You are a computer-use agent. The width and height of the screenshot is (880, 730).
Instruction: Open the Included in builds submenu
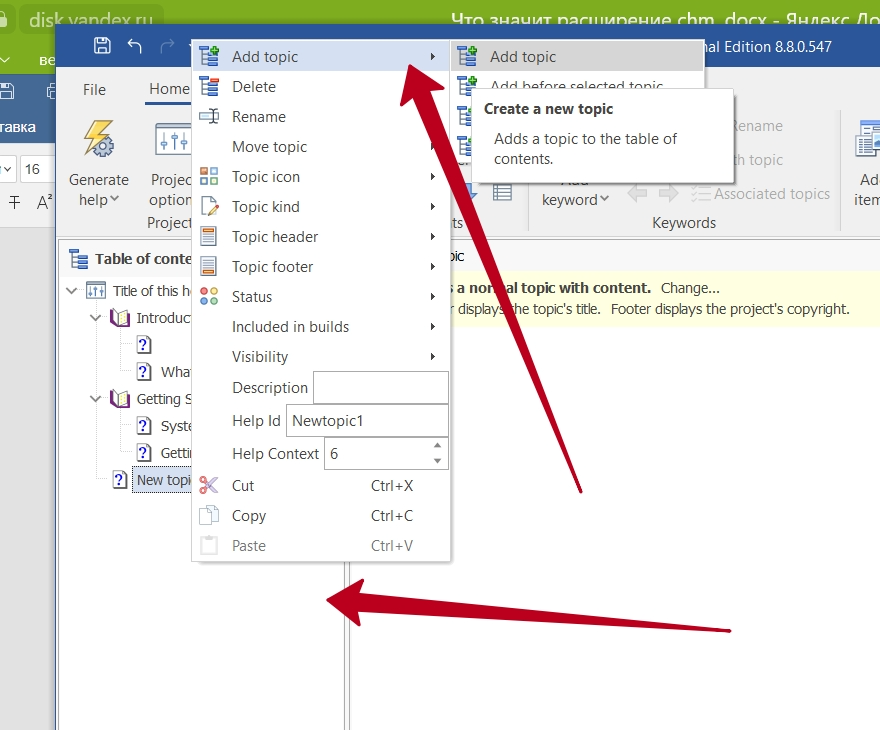290,327
